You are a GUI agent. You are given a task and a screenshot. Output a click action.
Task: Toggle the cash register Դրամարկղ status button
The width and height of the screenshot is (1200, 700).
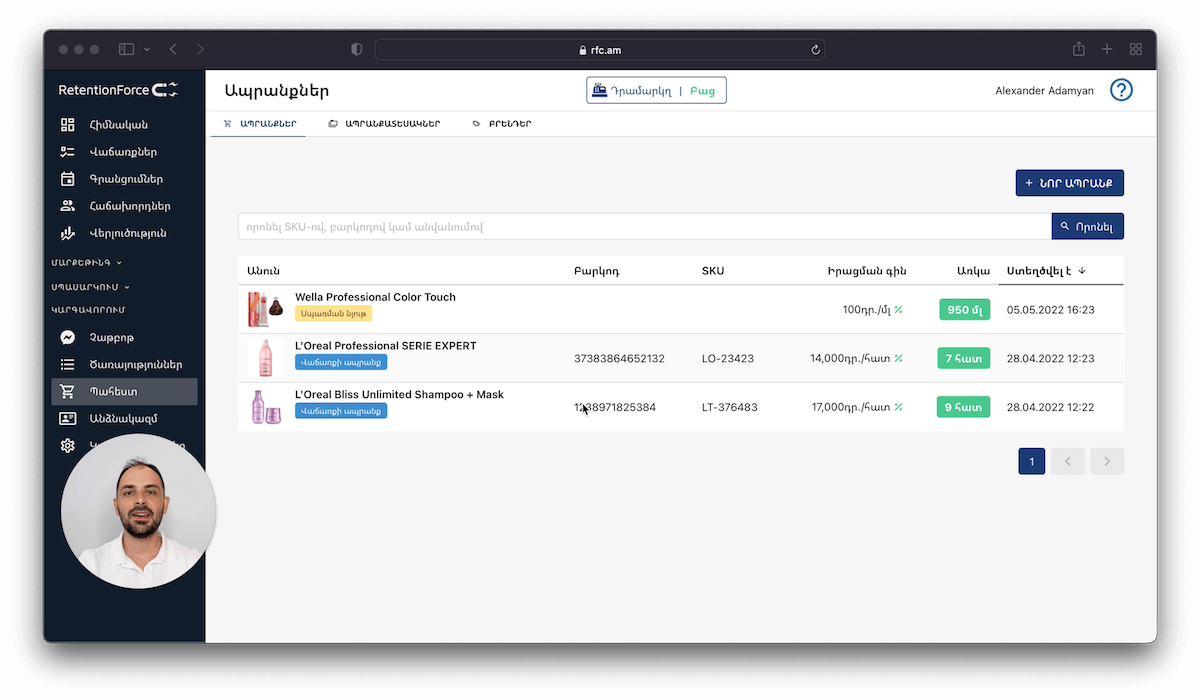coord(656,91)
